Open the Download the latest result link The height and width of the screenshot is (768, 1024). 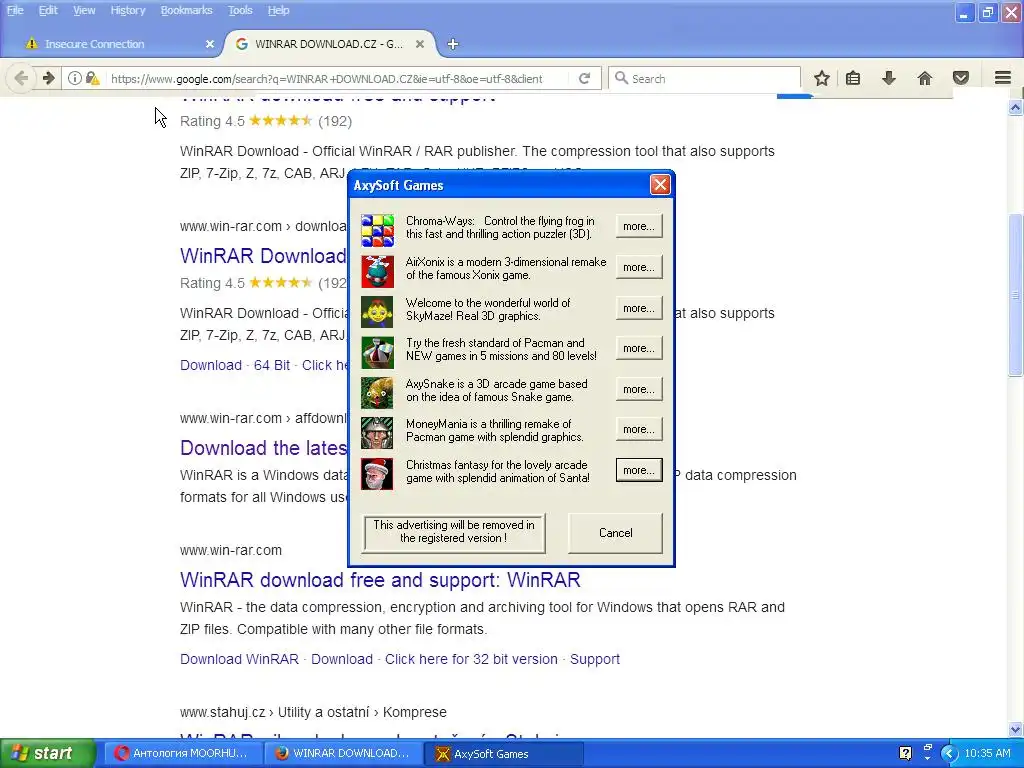point(264,447)
